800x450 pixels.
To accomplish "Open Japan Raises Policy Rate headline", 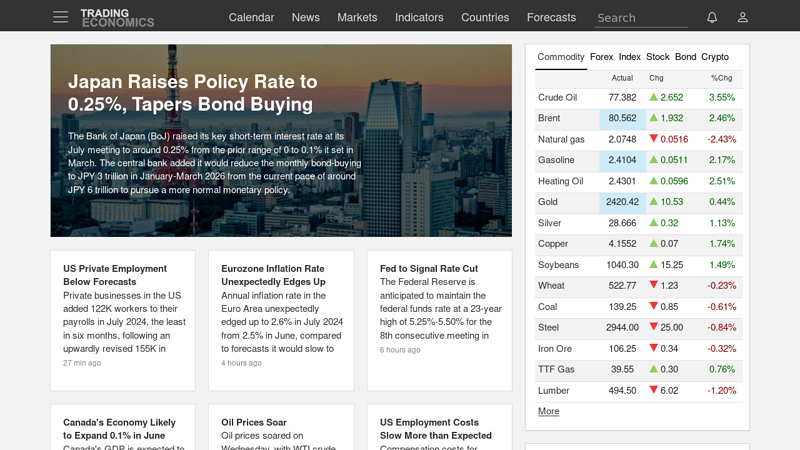I will [x=192, y=93].
